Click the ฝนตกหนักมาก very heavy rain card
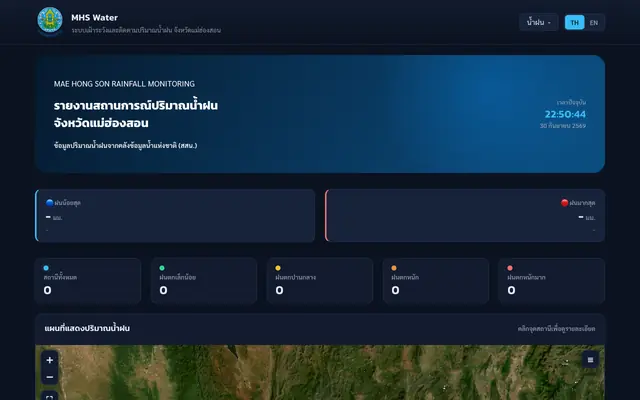The image size is (640, 400). click(551, 281)
